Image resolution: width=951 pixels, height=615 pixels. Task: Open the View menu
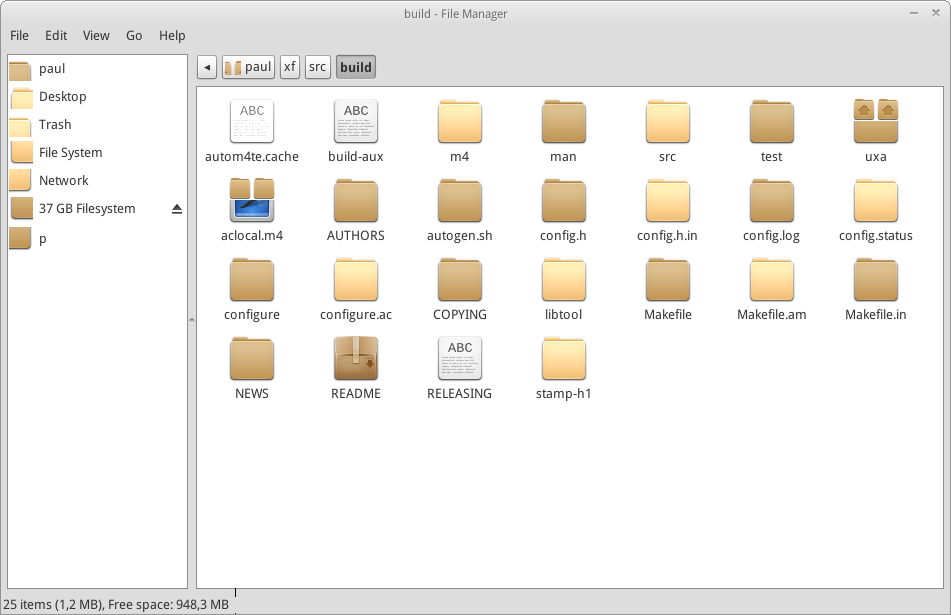click(96, 35)
